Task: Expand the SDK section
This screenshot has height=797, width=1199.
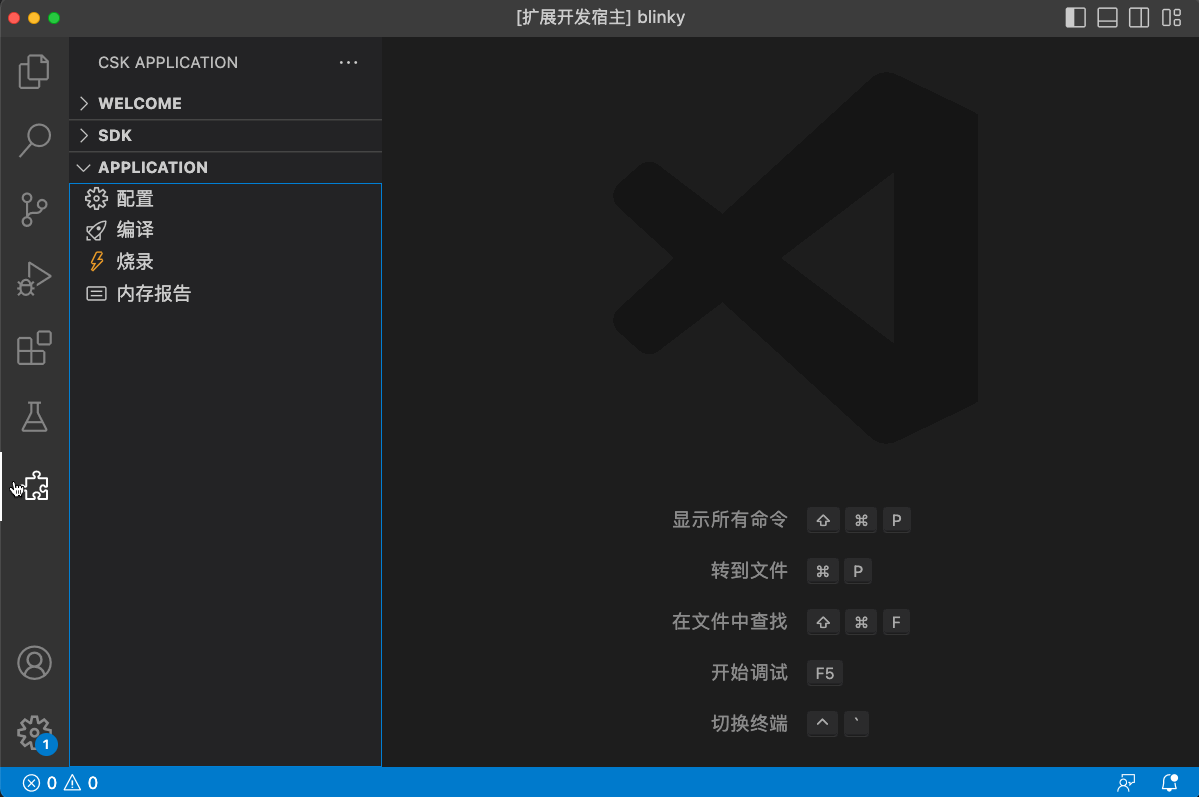Action: coord(226,135)
